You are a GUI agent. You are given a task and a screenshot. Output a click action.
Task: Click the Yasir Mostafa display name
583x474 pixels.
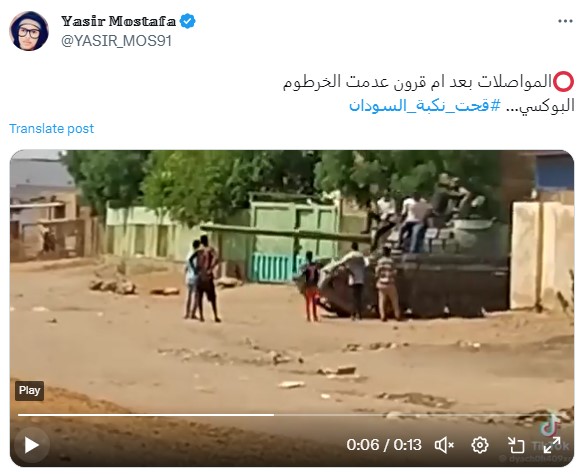pyautogui.click(x=118, y=21)
